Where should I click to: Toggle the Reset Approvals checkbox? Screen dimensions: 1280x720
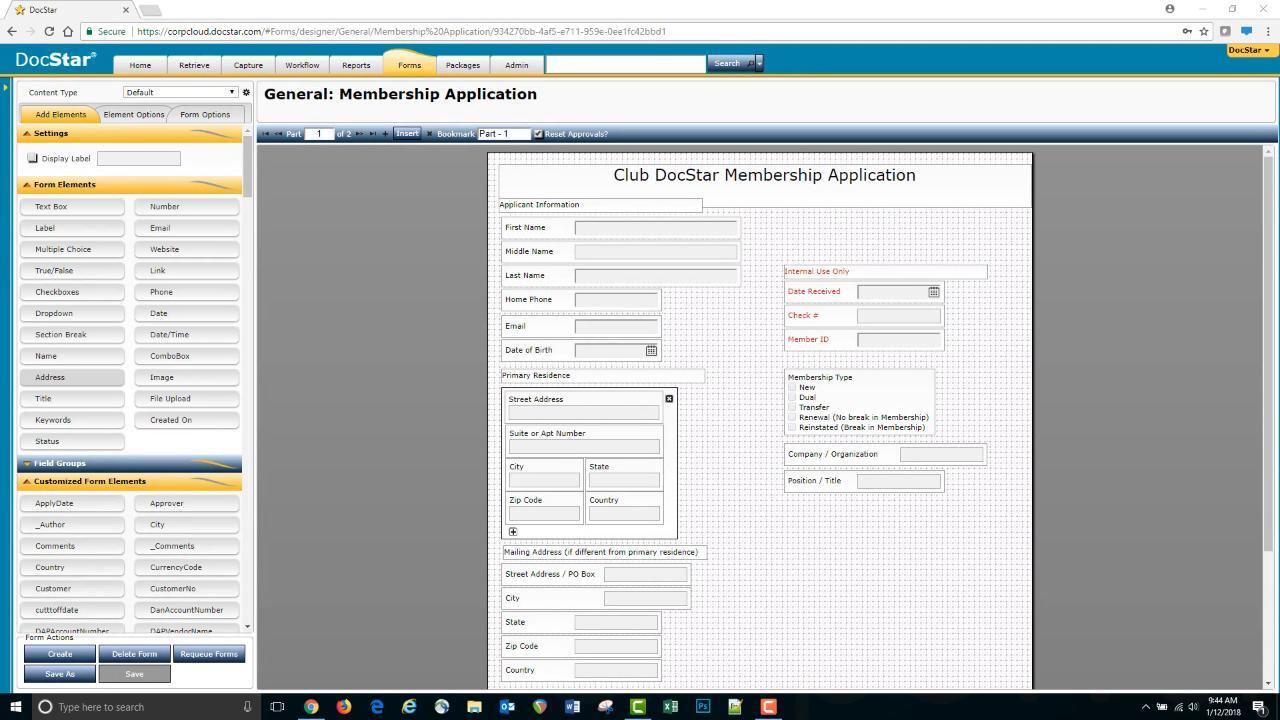538,134
